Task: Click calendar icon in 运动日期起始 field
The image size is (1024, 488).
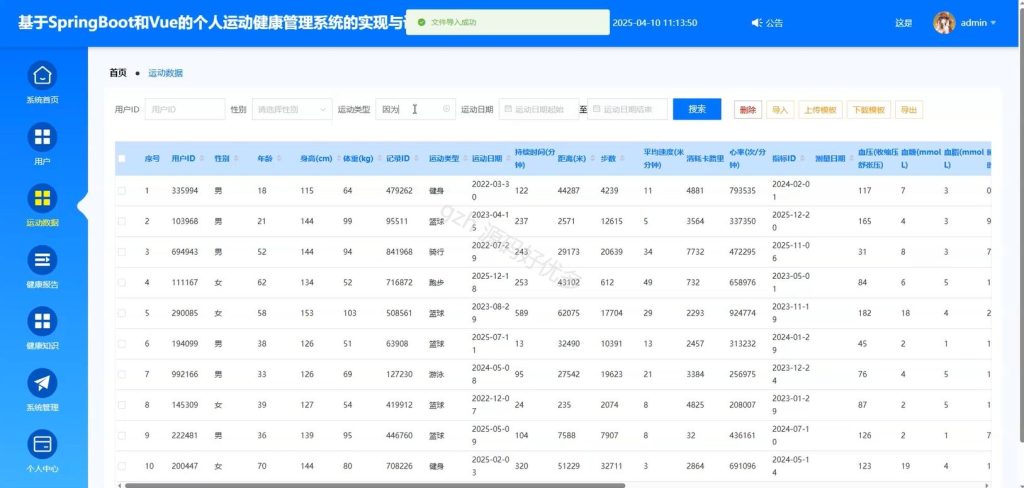Action: point(509,109)
